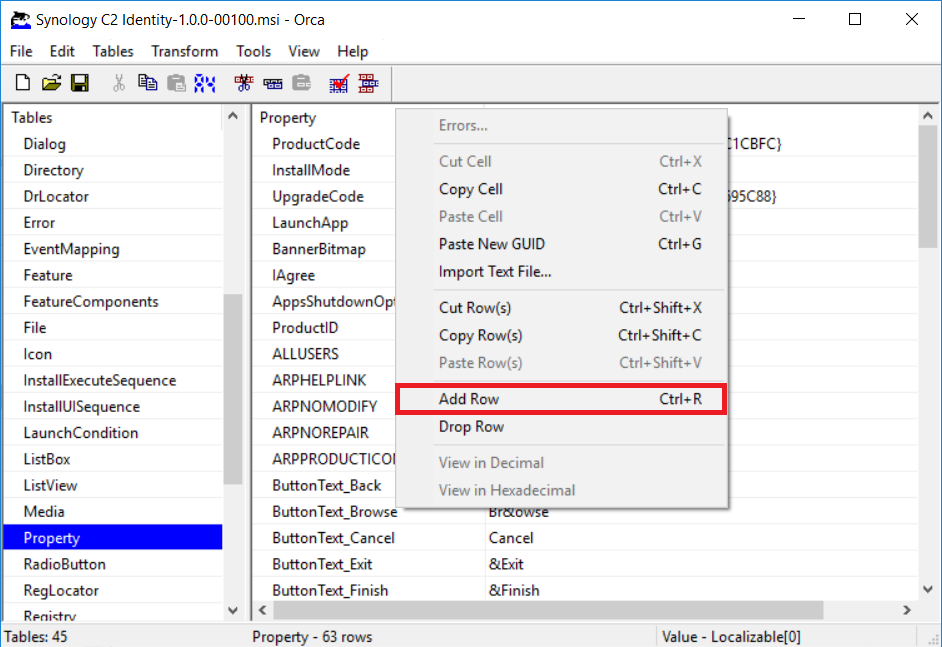
Task: Select the InstallExecuteSequence table
Action: pos(102,380)
